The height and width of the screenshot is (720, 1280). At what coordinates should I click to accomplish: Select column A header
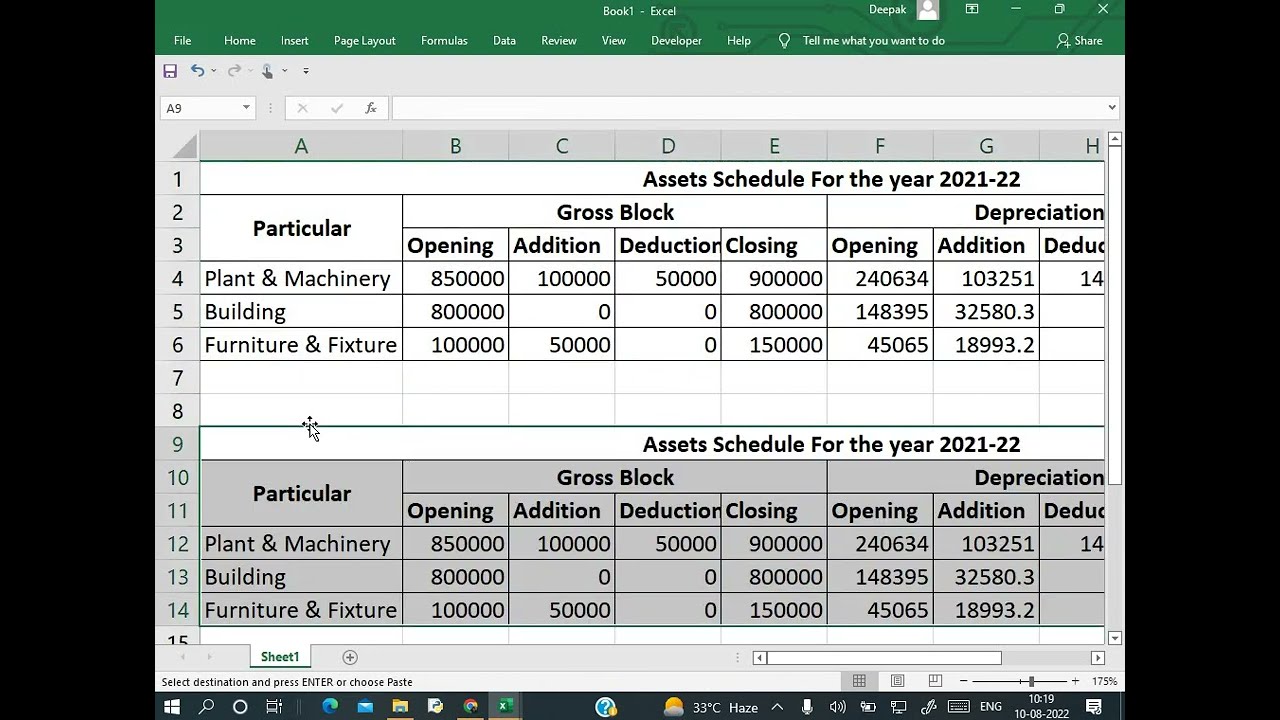301,147
